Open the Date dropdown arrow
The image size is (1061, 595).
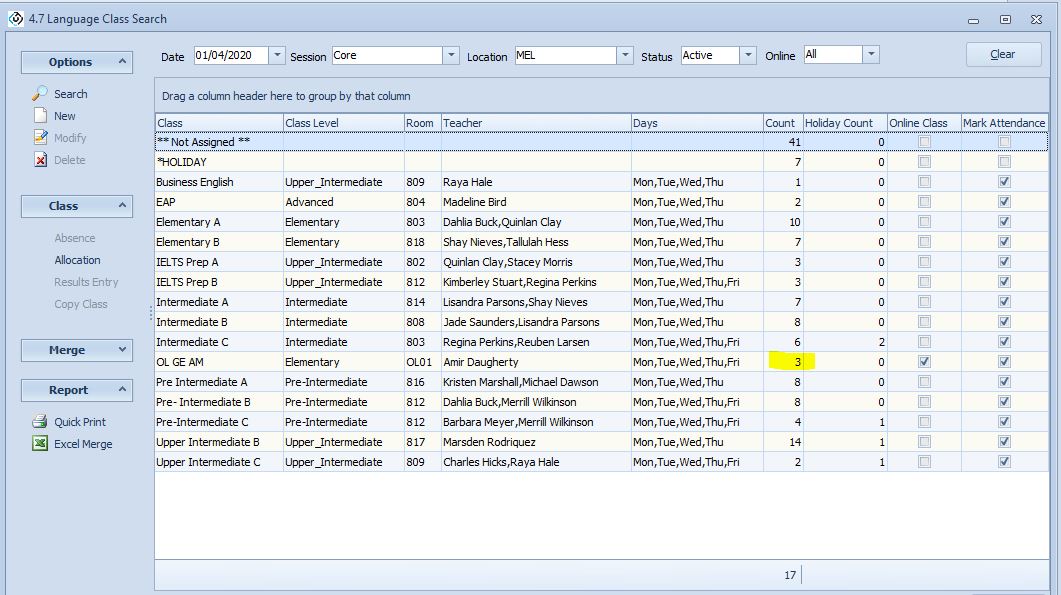pos(277,56)
